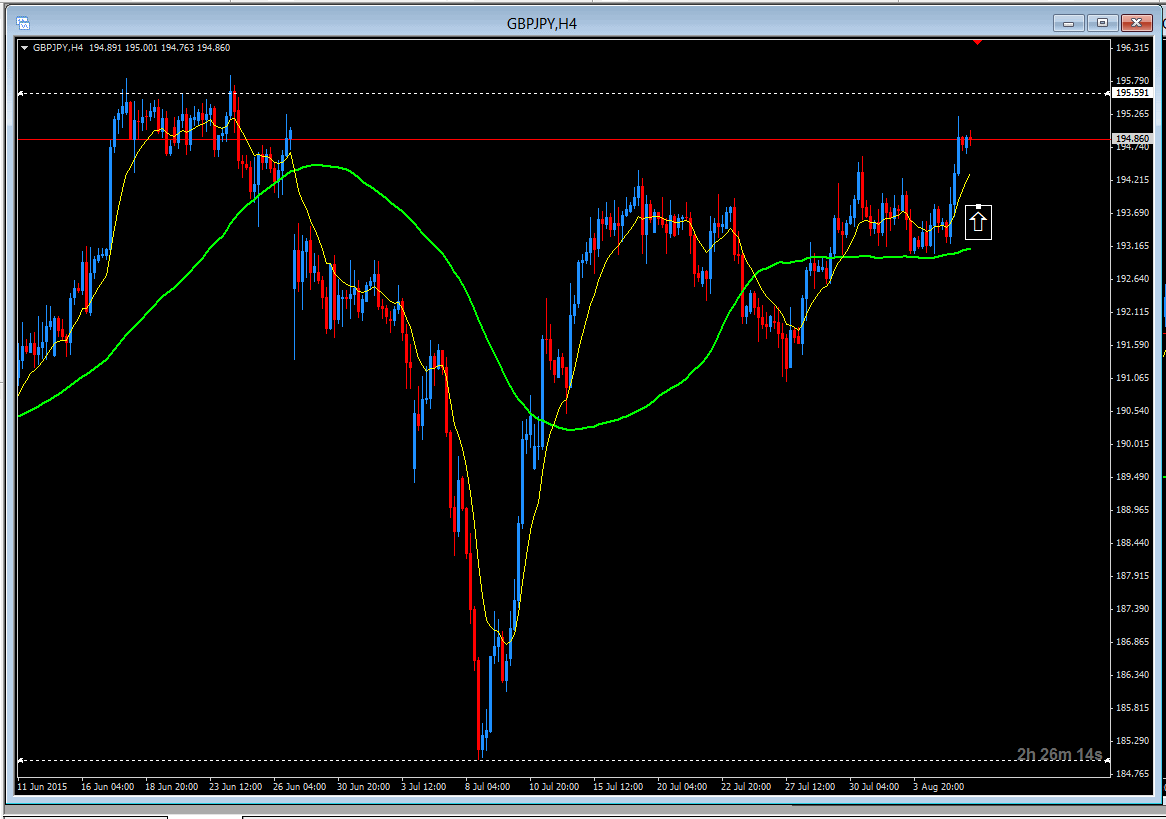Screen dimensions: 1166x819
Task: Click left-end arrow of bottom dashed line
Action: 22,760
